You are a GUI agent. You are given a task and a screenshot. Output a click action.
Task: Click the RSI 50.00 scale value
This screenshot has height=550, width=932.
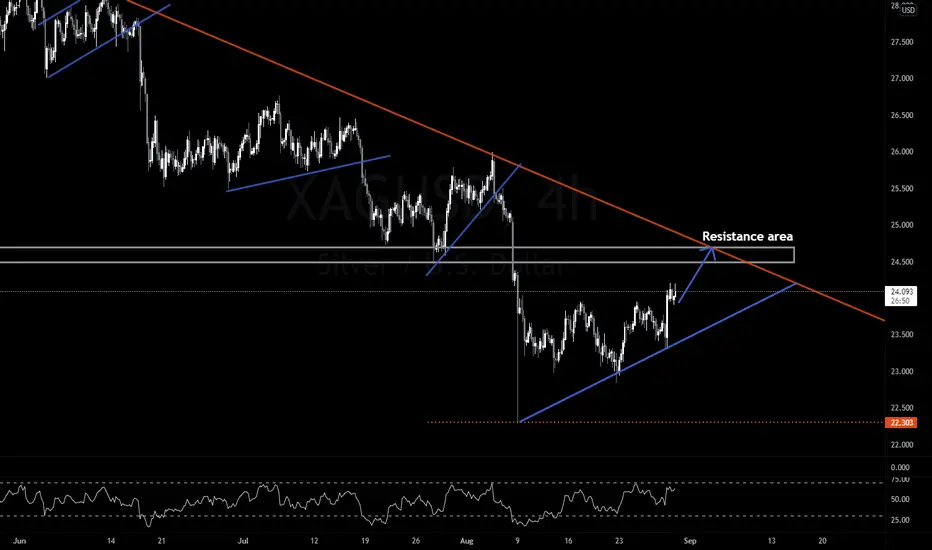point(900,499)
